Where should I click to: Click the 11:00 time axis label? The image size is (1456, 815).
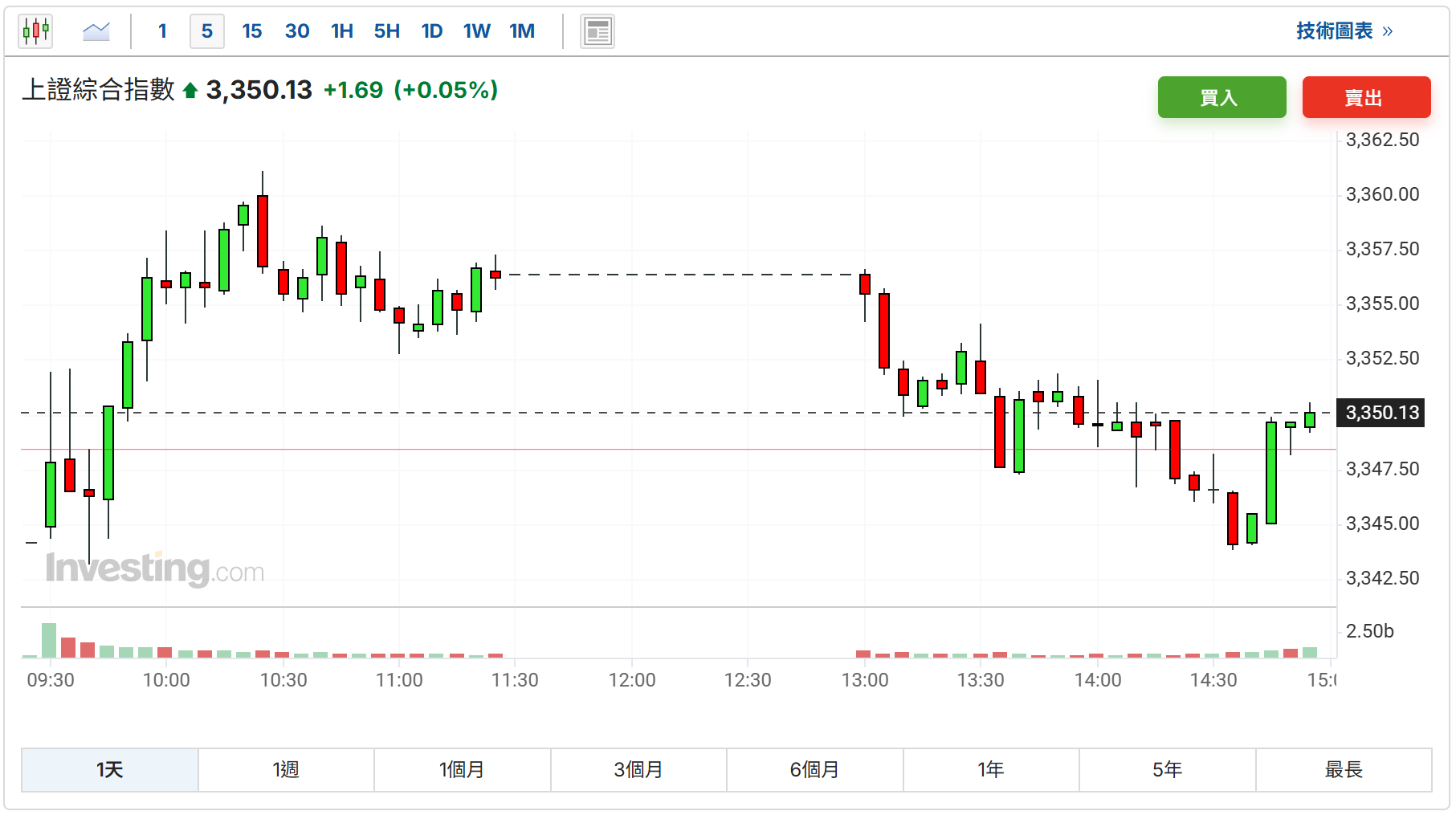[x=399, y=680]
